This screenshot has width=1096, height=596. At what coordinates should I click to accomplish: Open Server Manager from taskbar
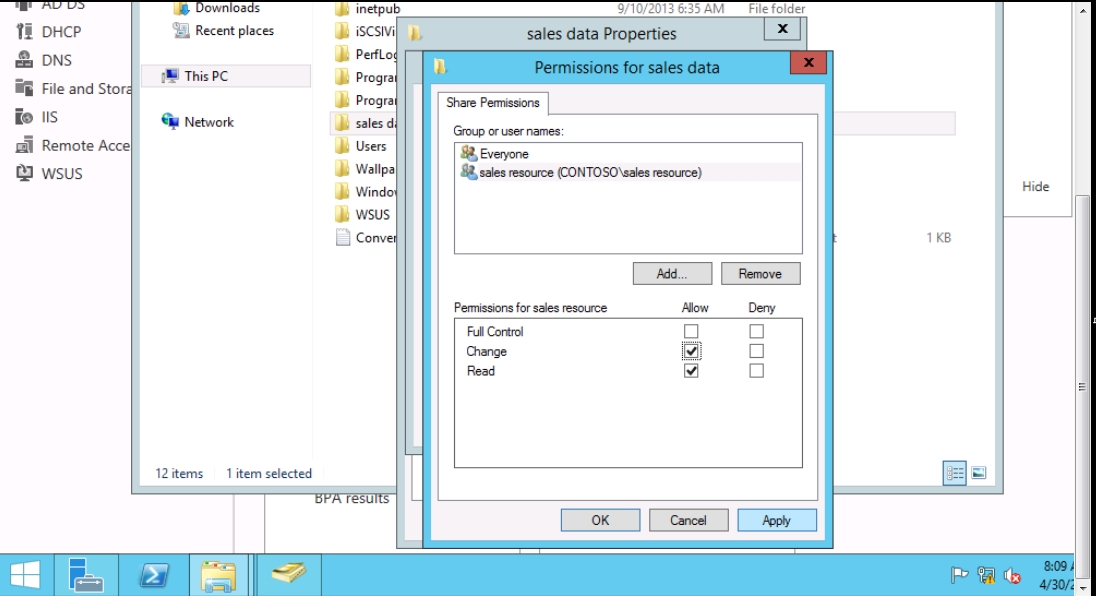click(x=87, y=575)
